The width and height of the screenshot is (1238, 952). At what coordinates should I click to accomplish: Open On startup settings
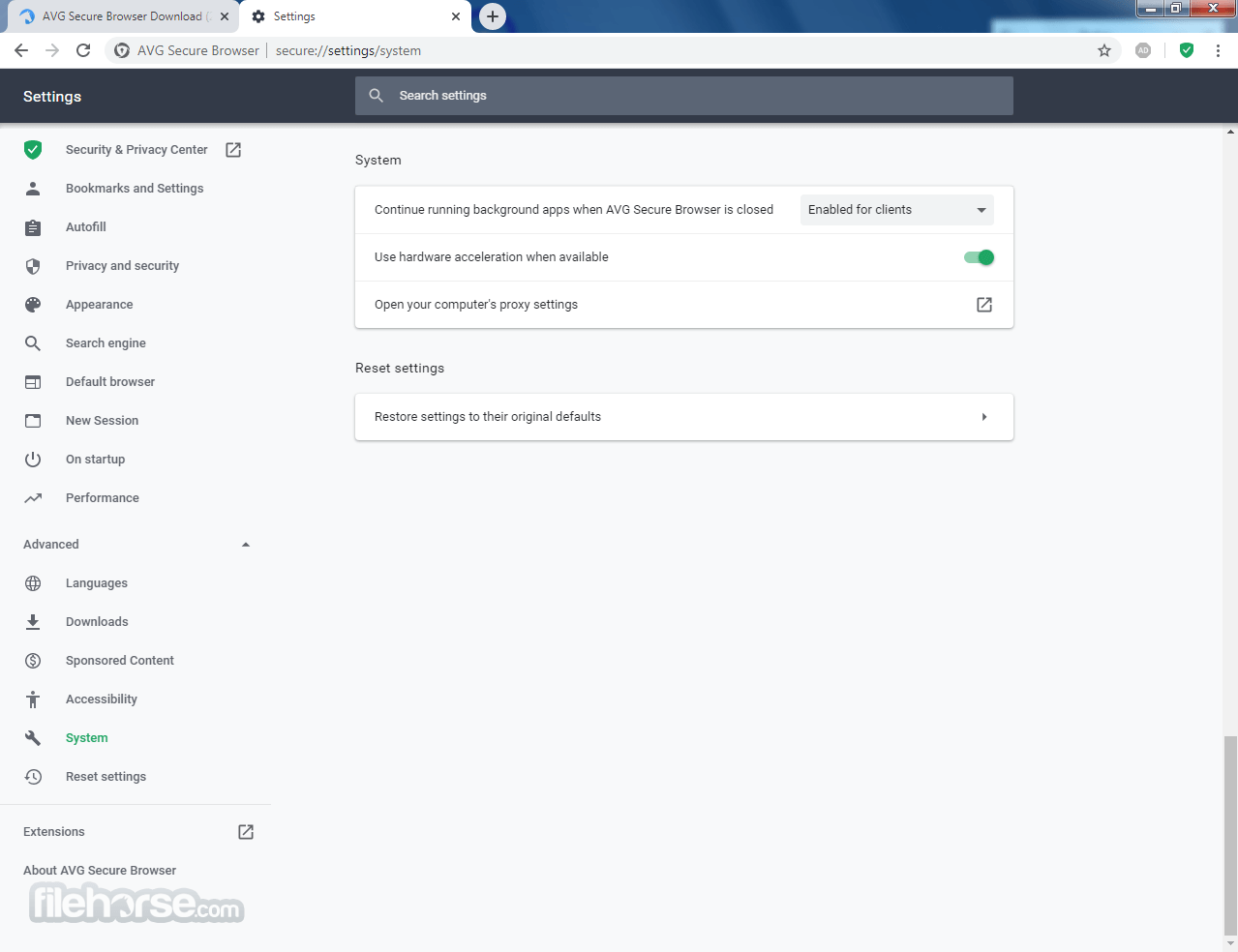point(95,460)
